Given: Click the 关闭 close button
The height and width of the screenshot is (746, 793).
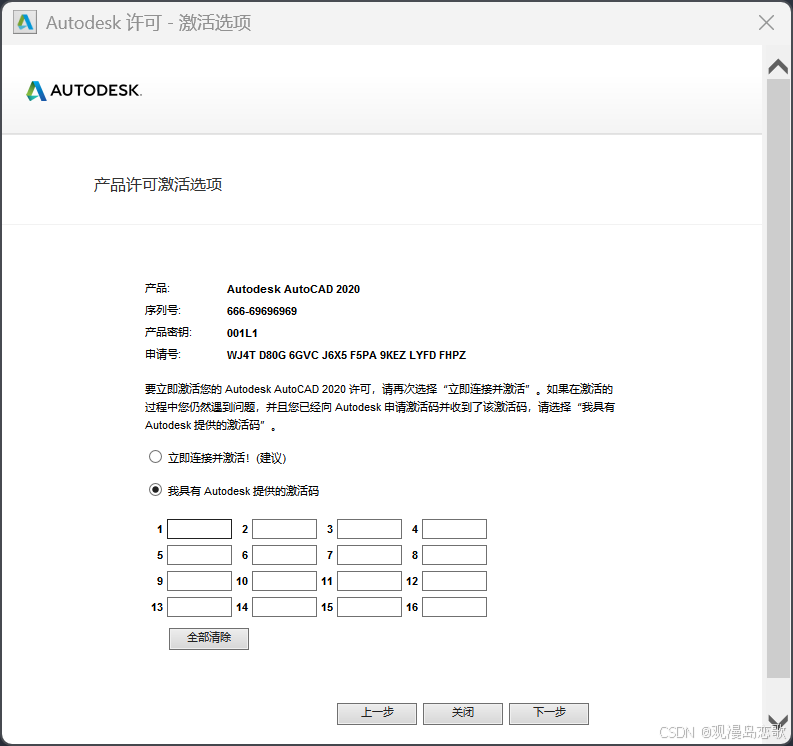Looking at the screenshot, I should [x=463, y=714].
